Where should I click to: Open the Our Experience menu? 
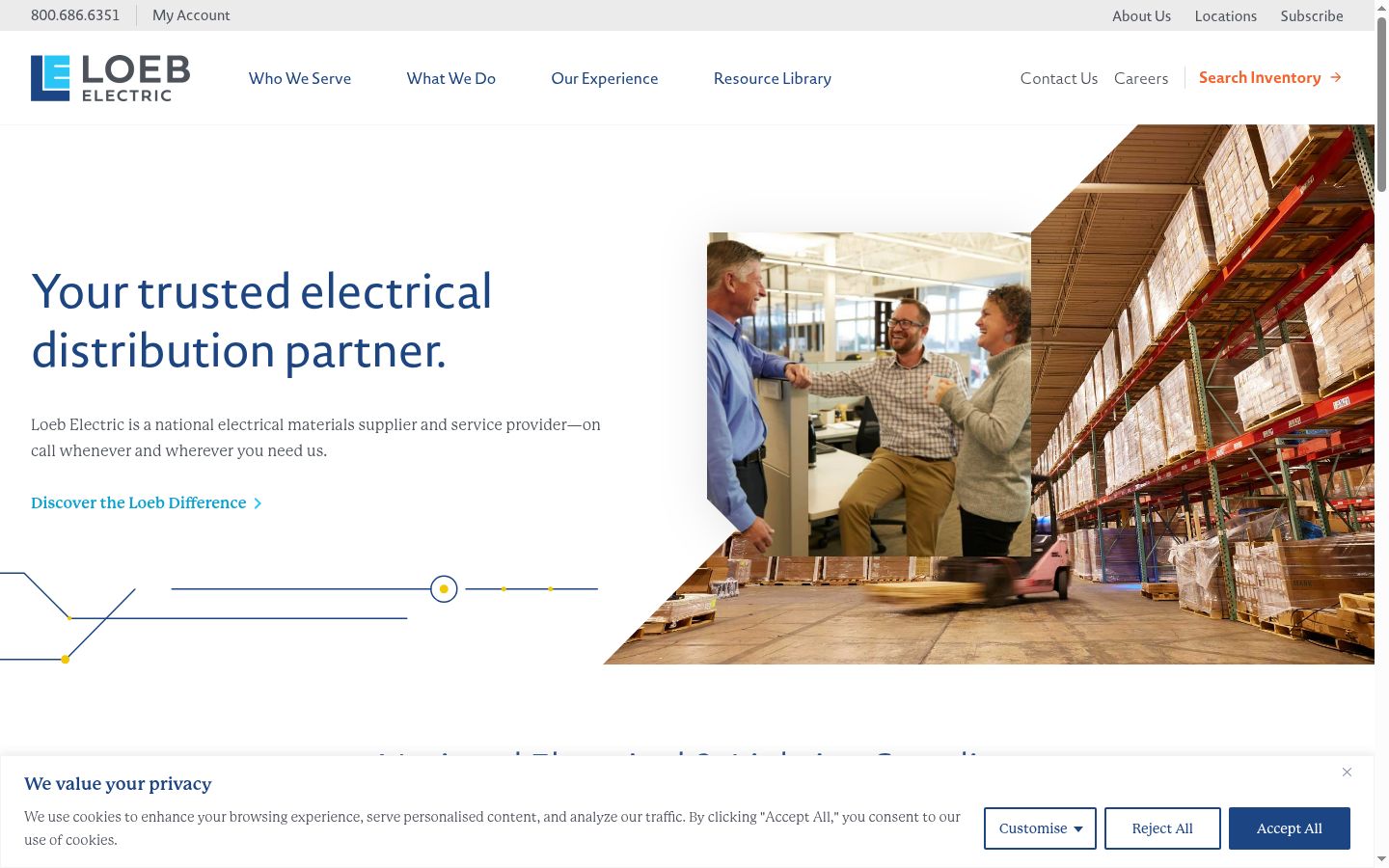pyautogui.click(x=605, y=78)
